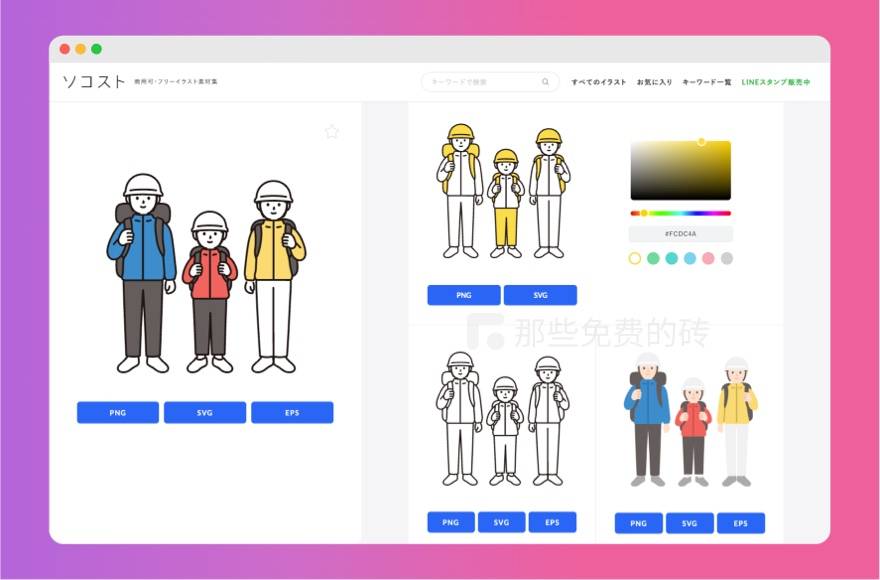The height and width of the screenshot is (580, 880).
Task: Click the #FCDC4A hex color field
Action: 680,234
